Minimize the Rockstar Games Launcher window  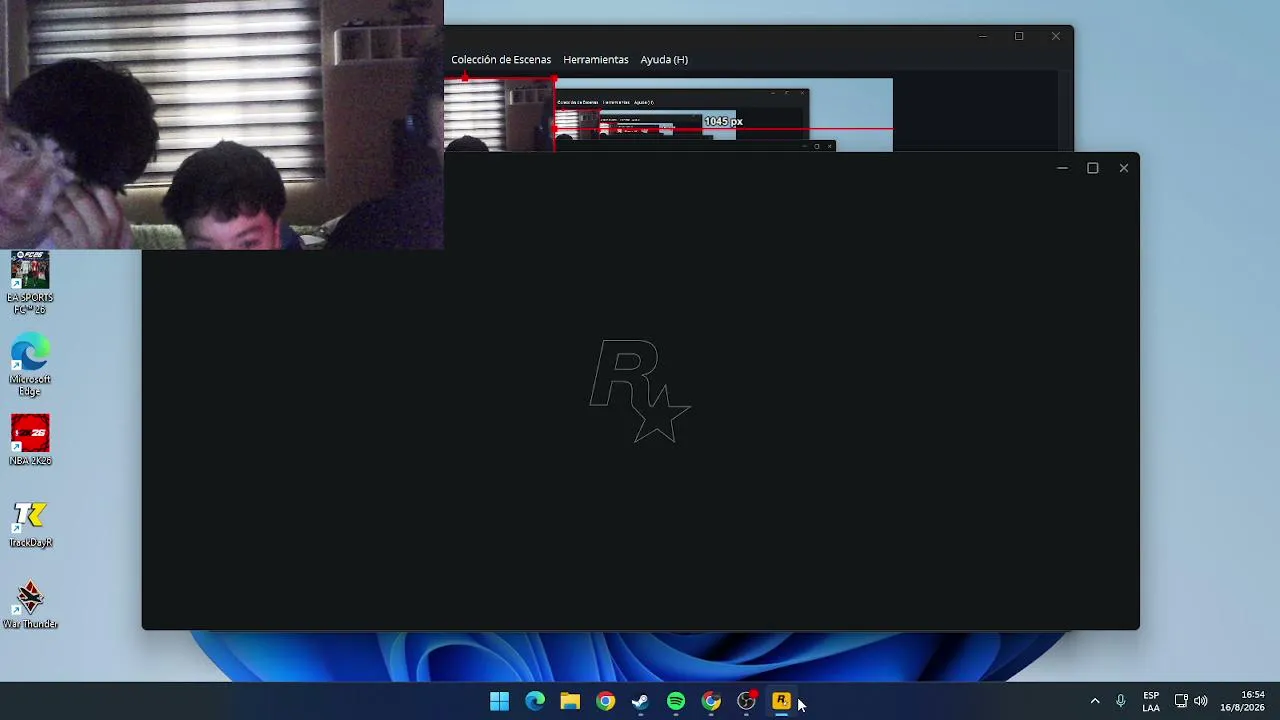(1062, 168)
